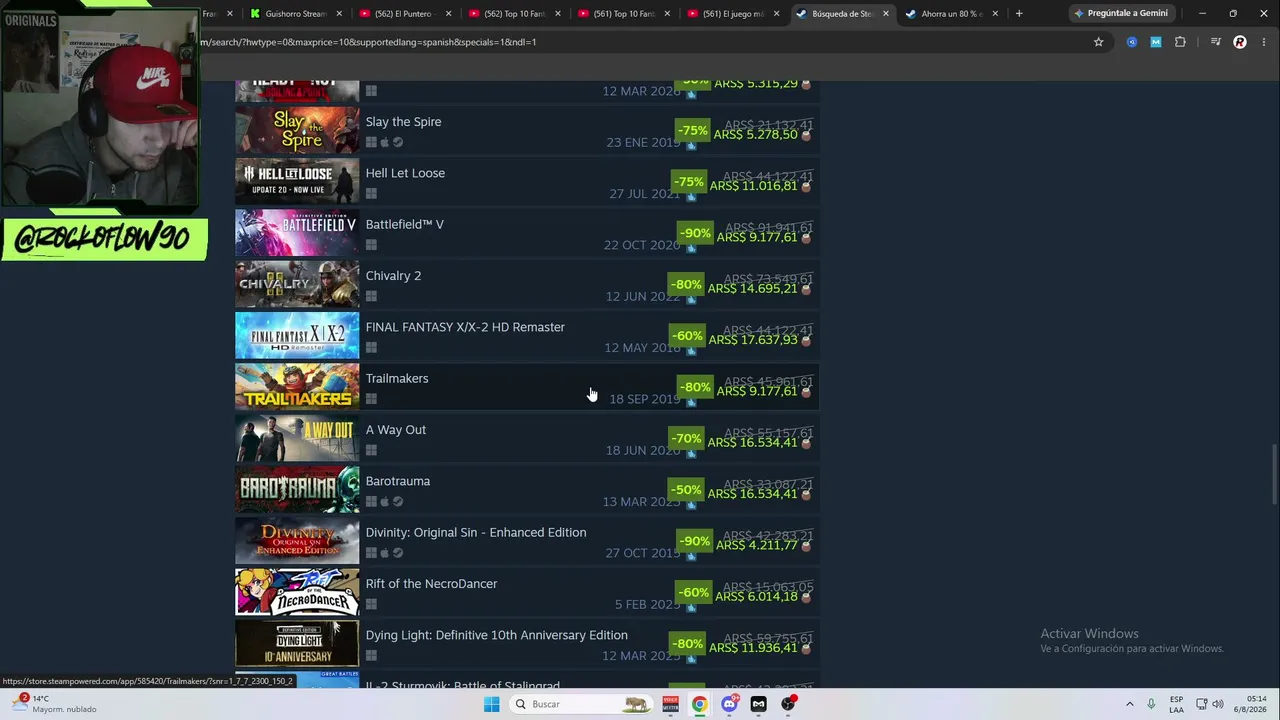Open a new browser tab
1280x720 pixels.
[x=1019, y=14]
